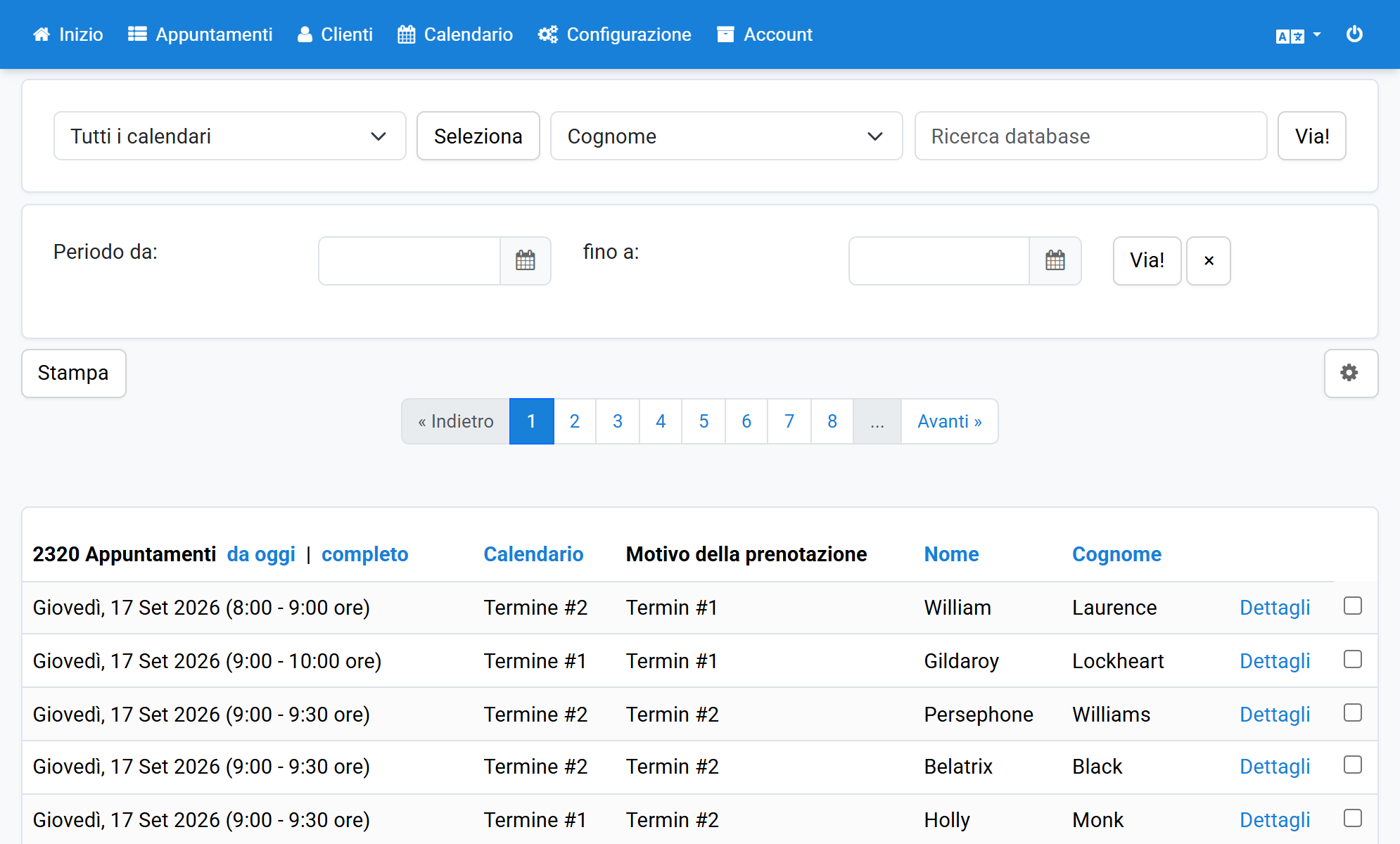Click the home icon beside Inizio
The image size is (1400, 844).
pos(42,34)
